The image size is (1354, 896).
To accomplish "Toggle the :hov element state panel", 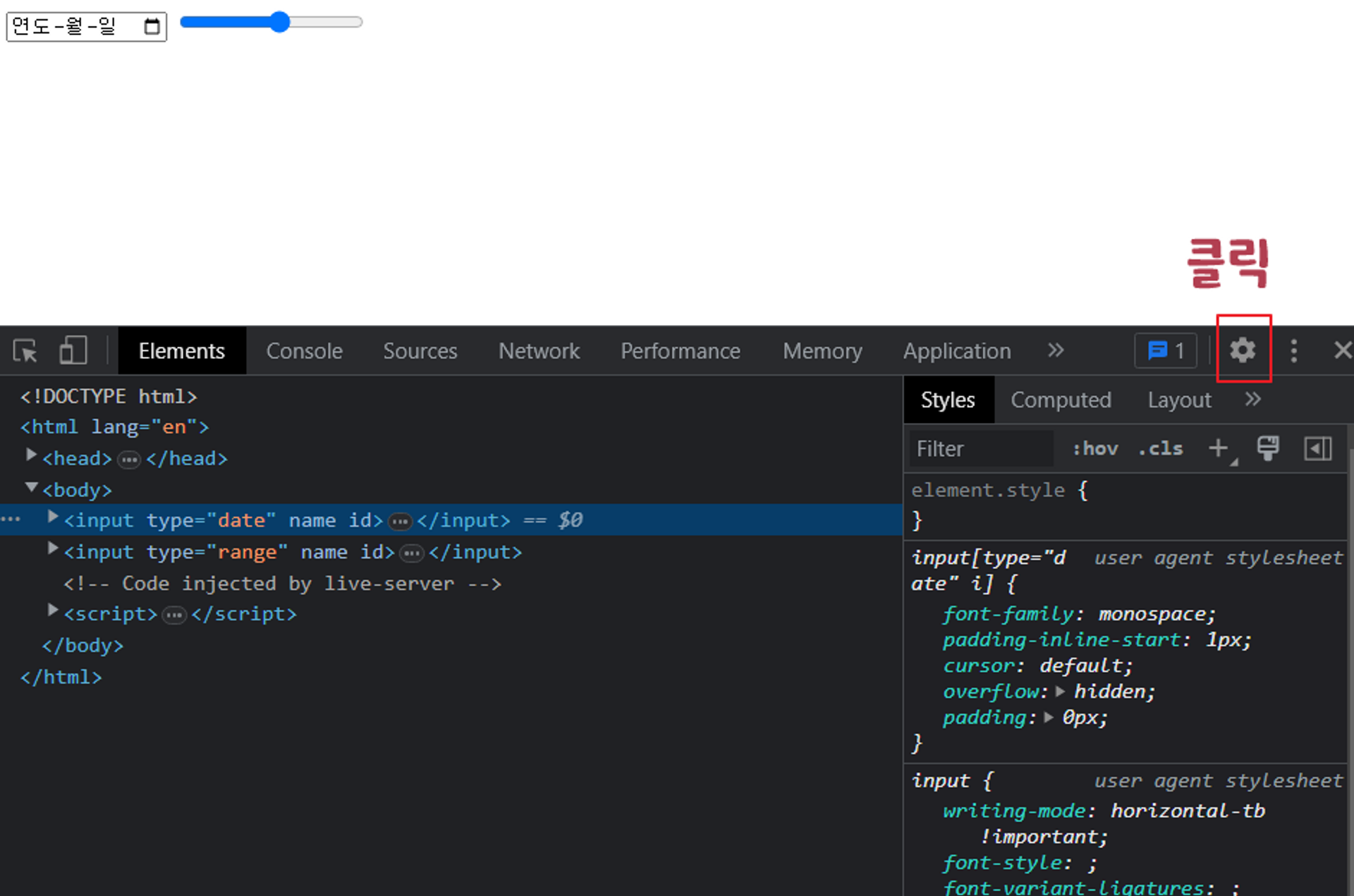I will tap(1094, 448).
